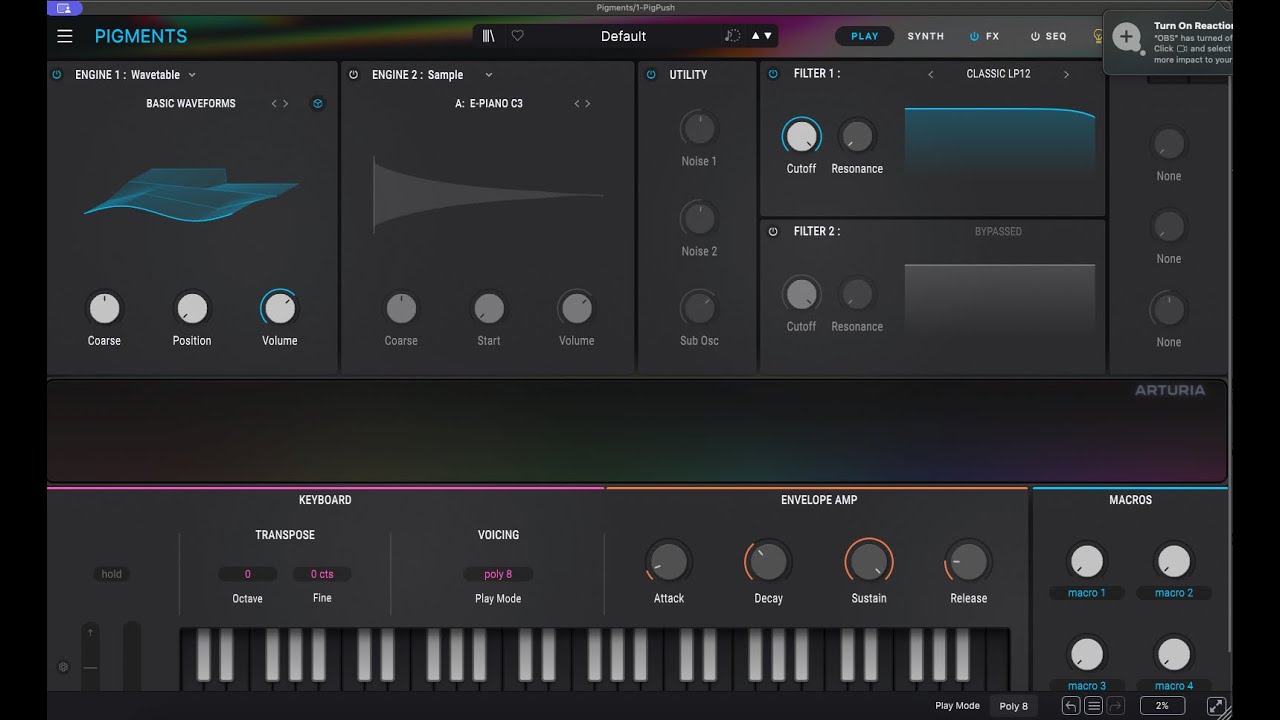Load previous preset with up arrow
Image resolution: width=1280 pixels, height=720 pixels.
pyautogui.click(x=755, y=36)
